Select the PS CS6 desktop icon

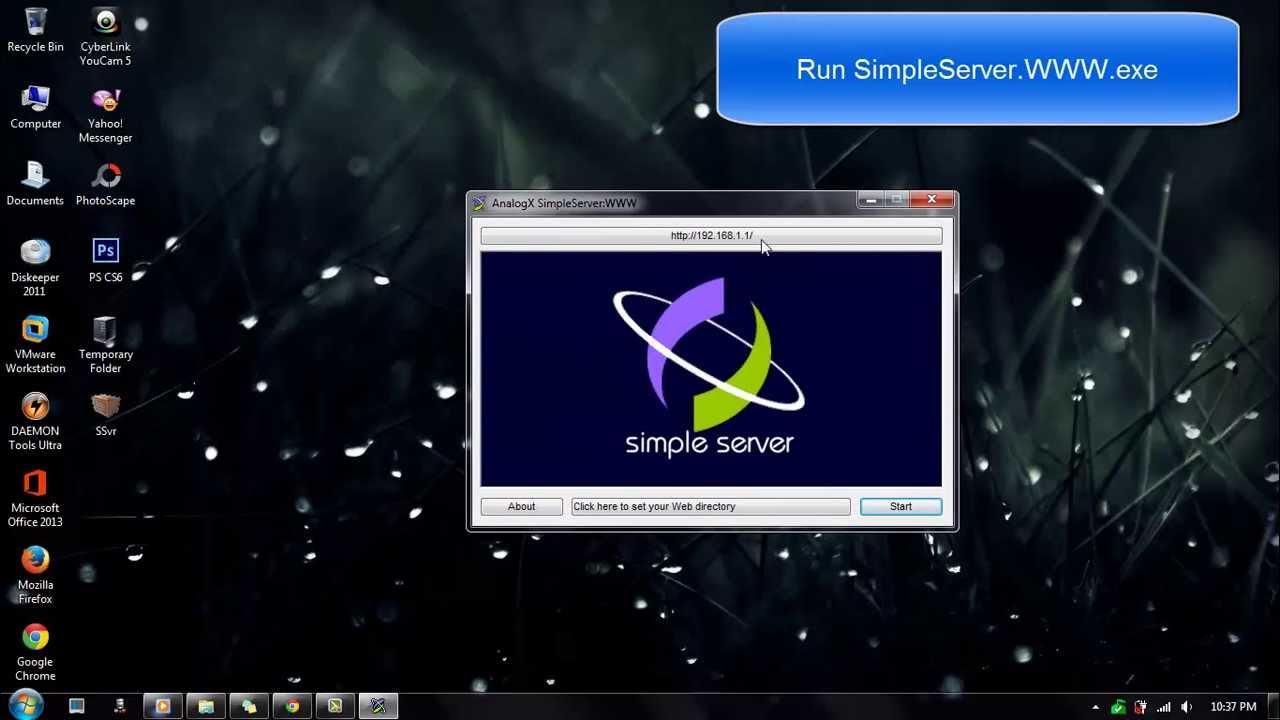105,261
